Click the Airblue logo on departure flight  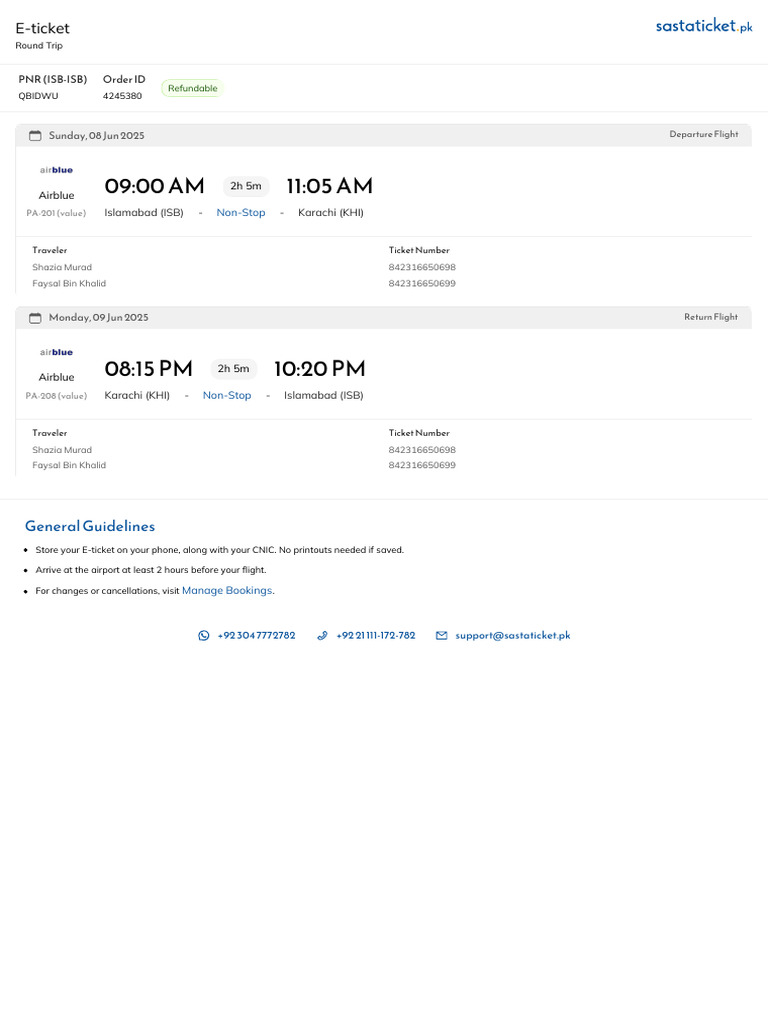(56, 170)
